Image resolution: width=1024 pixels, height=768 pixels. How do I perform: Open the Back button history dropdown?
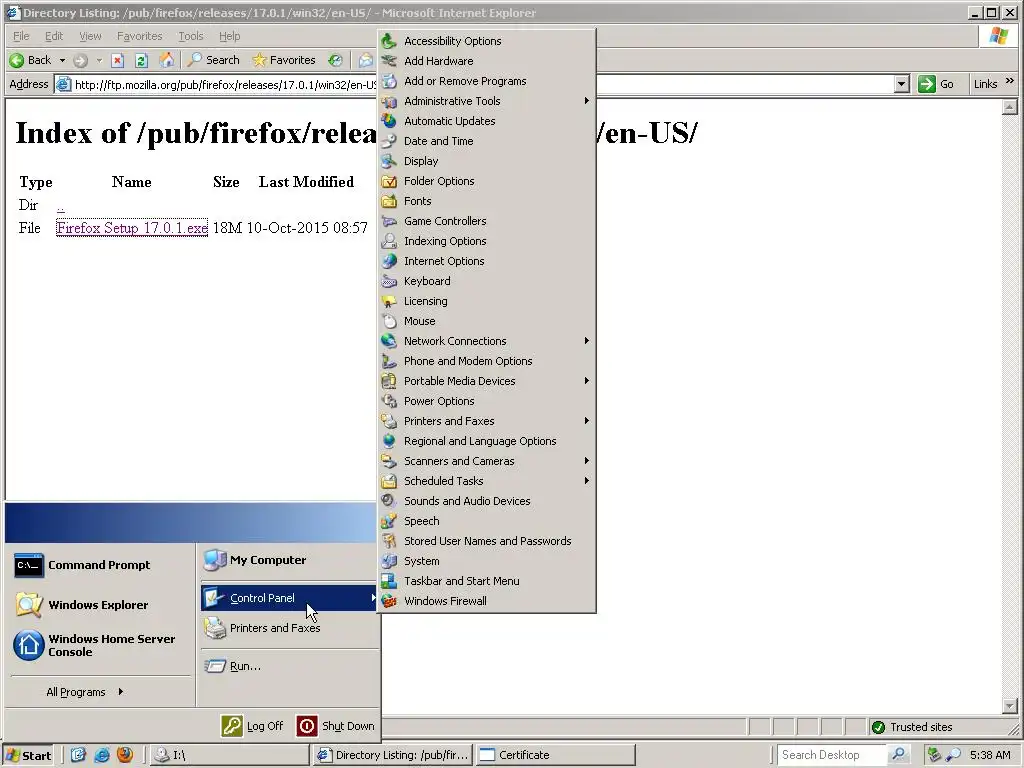coord(63,60)
